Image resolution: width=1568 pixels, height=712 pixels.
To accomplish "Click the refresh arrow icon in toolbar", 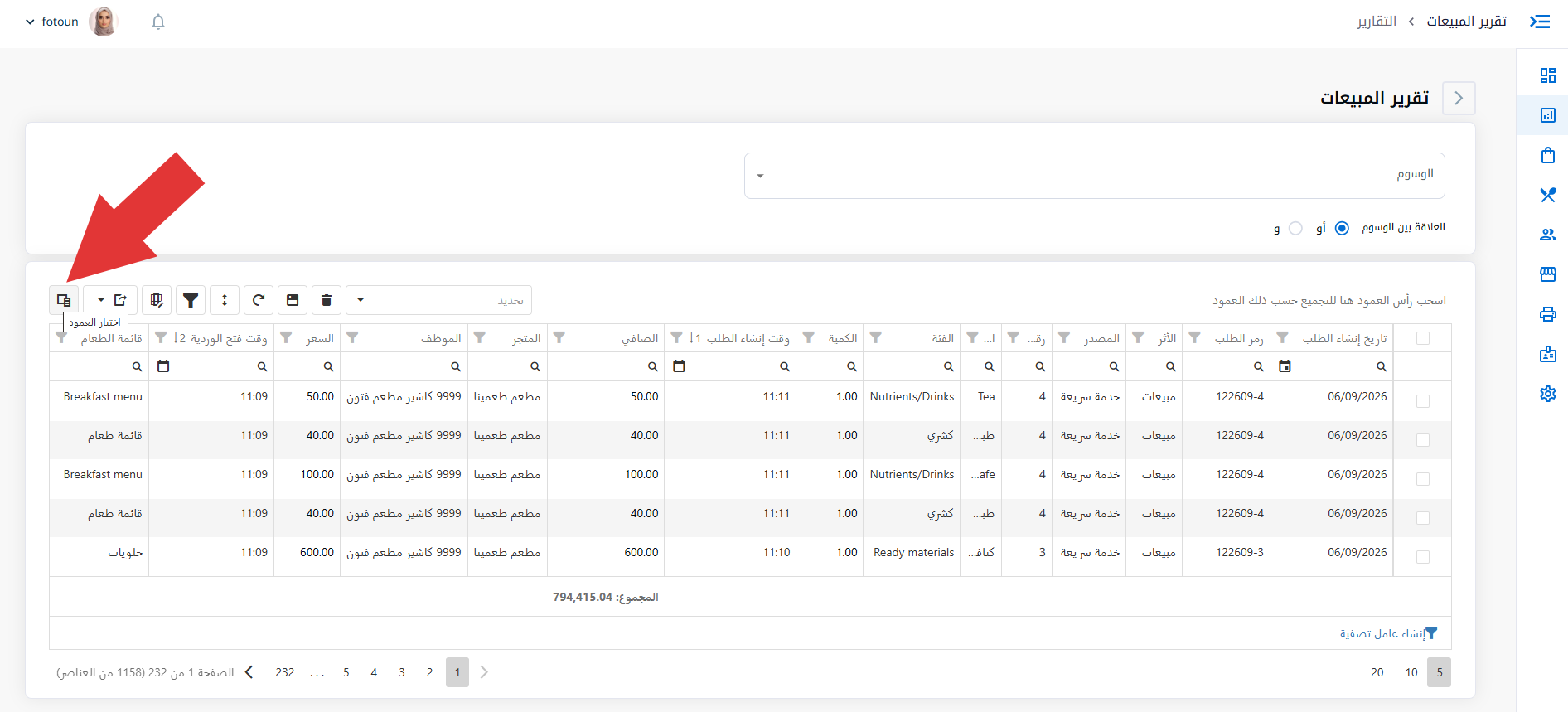I will pyautogui.click(x=259, y=300).
